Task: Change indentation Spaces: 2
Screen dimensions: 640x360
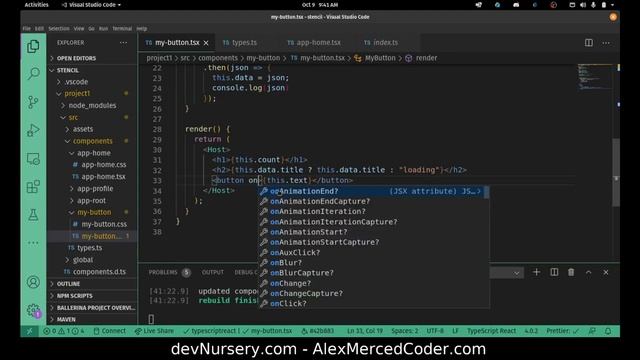Action: coord(404,331)
